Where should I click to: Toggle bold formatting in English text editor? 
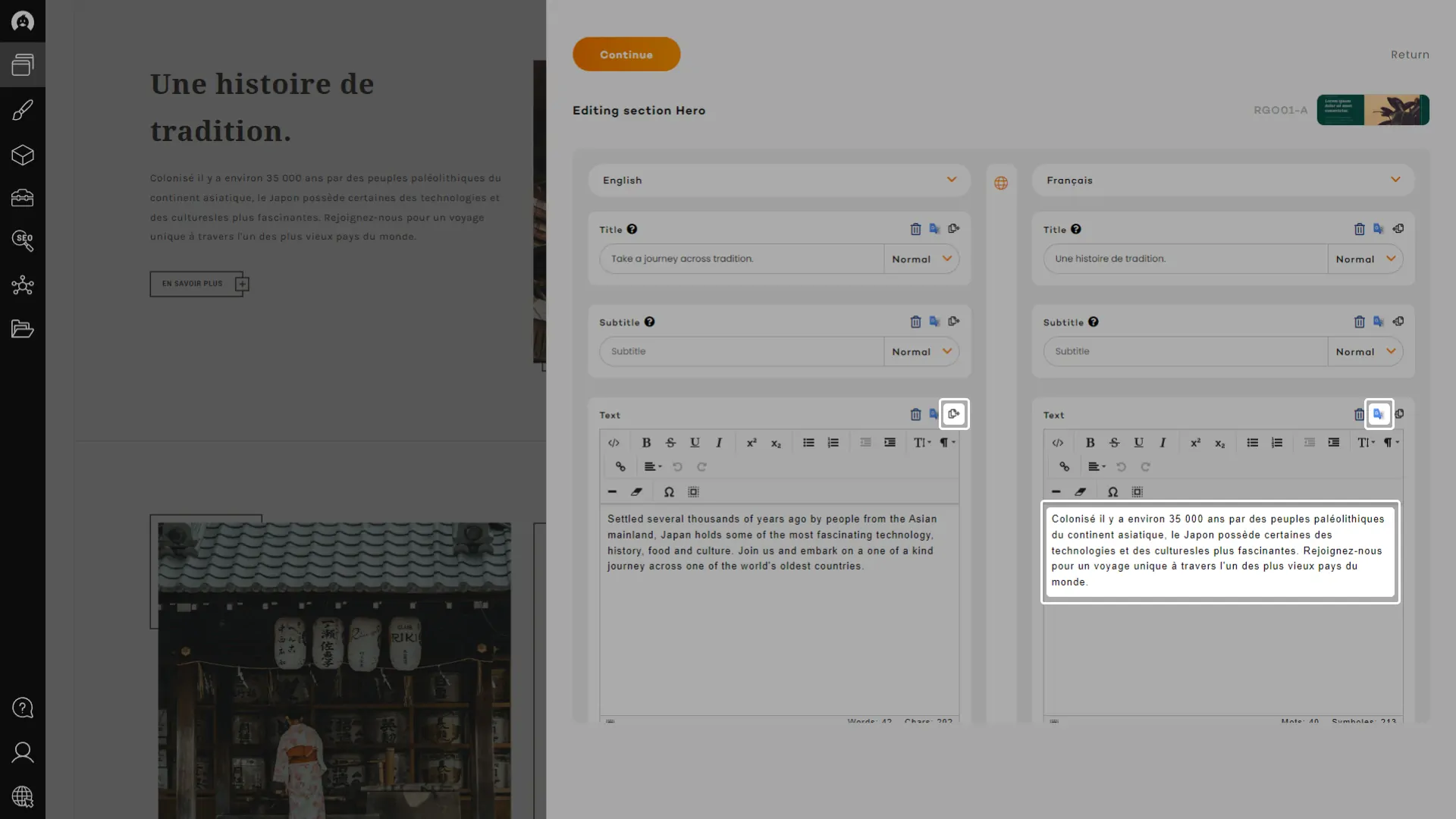click(646, 443)
